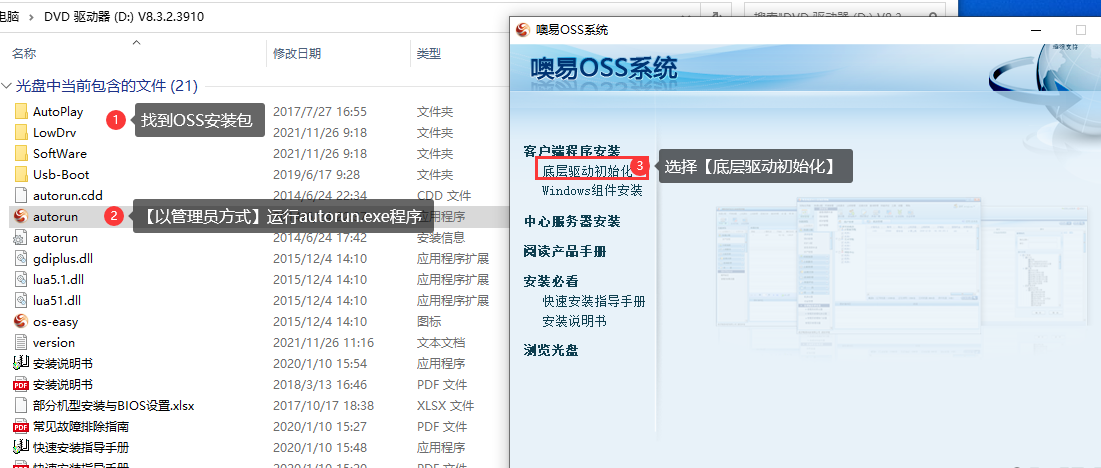Image resolution: width=1101 pixels, height=468 pixels.
Task: Sort files by 修改日期 column header
Action: coord(297,53)
